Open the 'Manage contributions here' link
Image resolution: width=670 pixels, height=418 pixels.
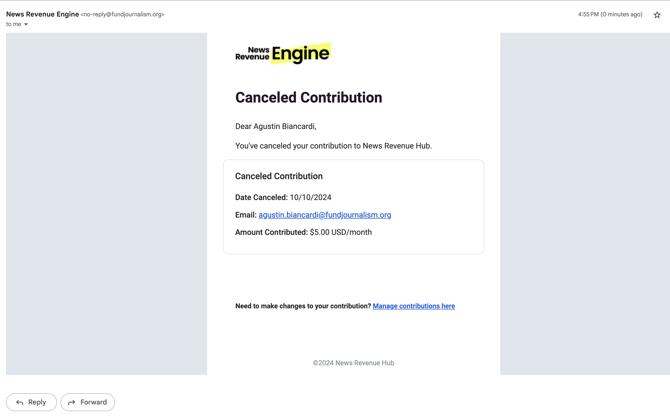(x=414, y=306)
